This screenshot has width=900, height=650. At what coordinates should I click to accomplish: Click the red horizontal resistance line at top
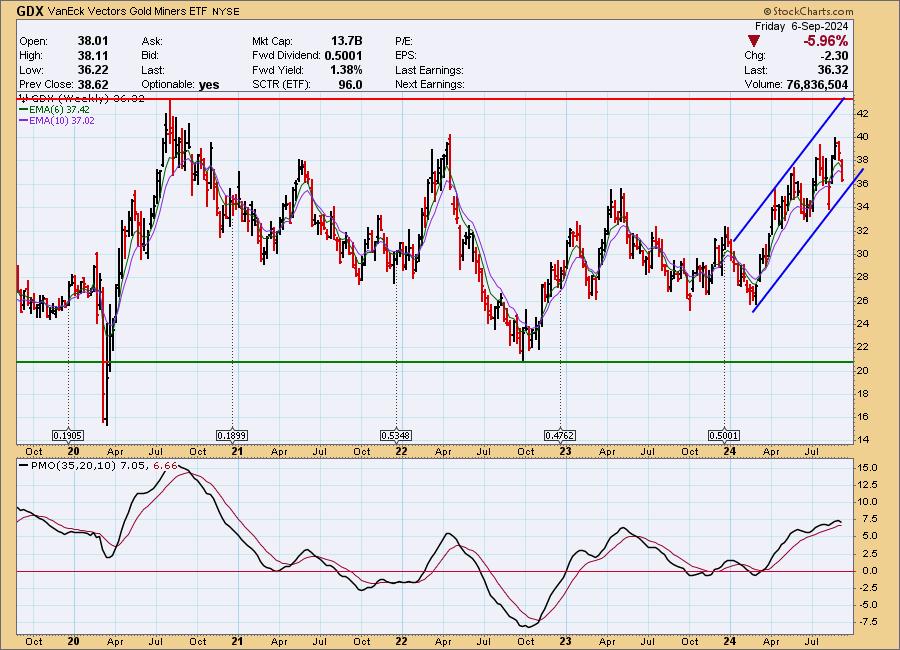(x=435, y=99)
